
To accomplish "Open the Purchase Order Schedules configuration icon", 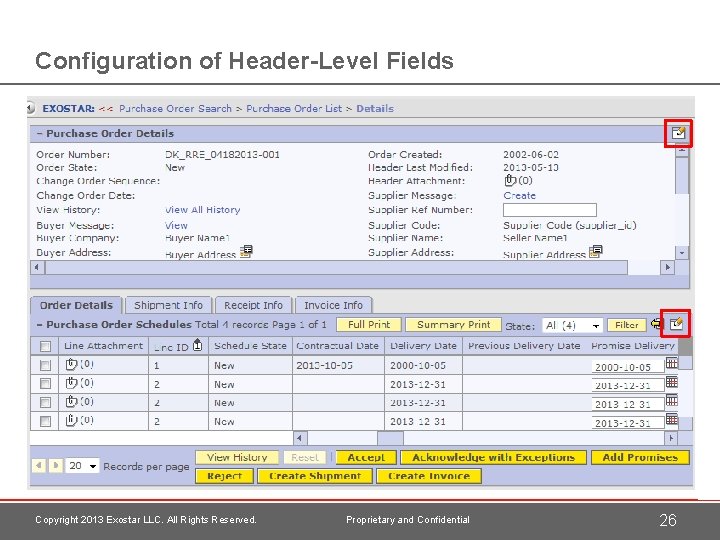I will pos(676,324).
